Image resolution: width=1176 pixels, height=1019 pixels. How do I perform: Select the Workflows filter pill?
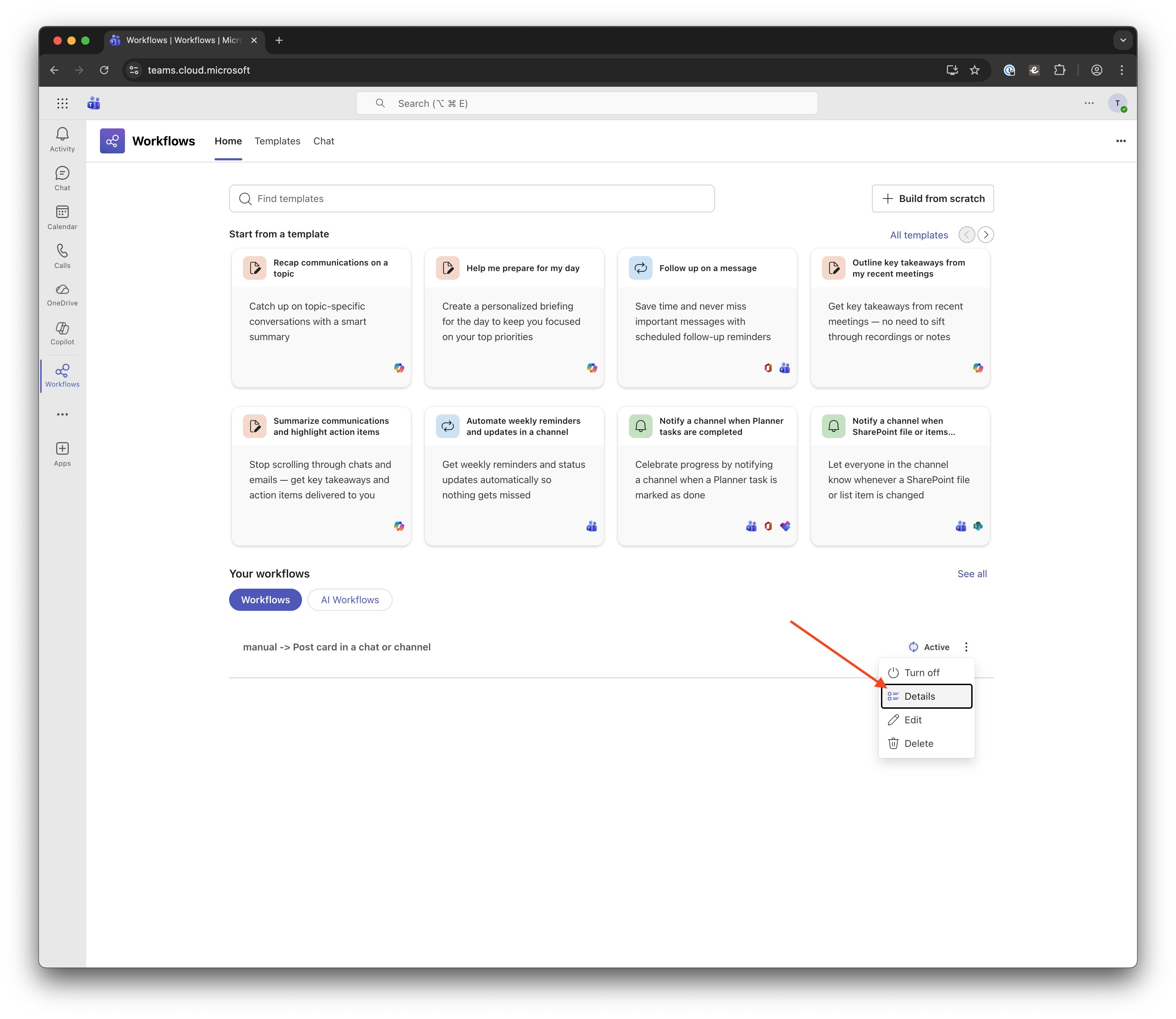266,600
